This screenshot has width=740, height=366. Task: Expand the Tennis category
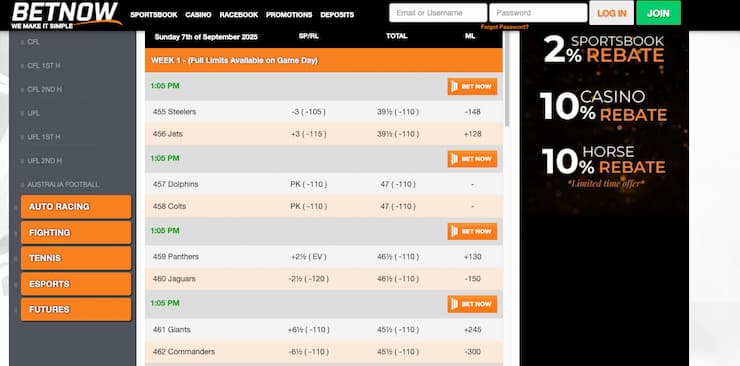tap(76, 258)
